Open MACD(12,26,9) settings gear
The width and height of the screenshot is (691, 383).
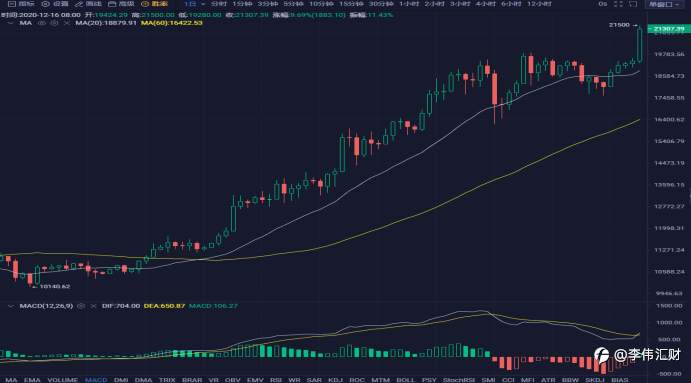pyautogui.click(x=81, y=306)
